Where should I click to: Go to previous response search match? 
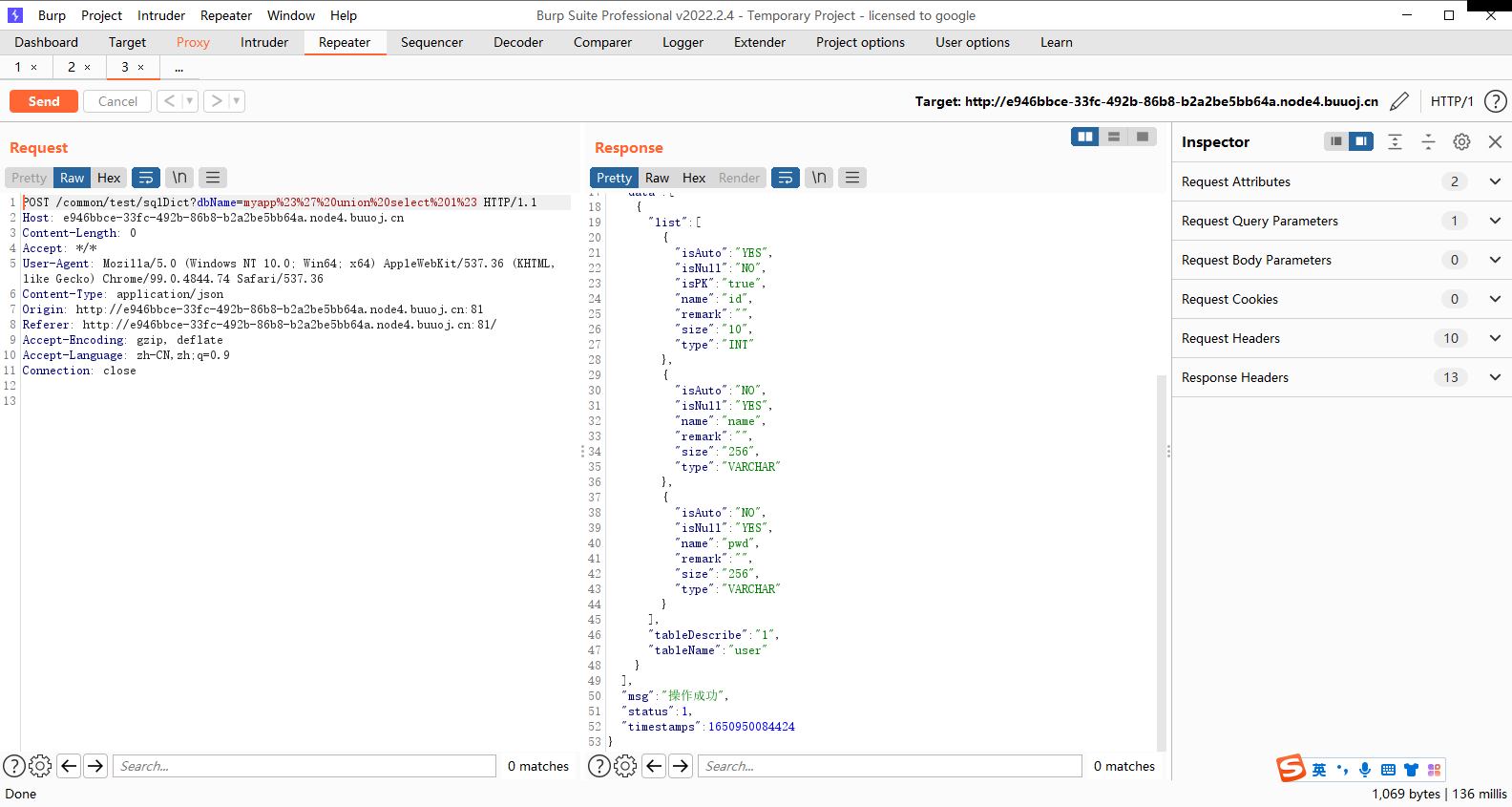click(654, 766)
